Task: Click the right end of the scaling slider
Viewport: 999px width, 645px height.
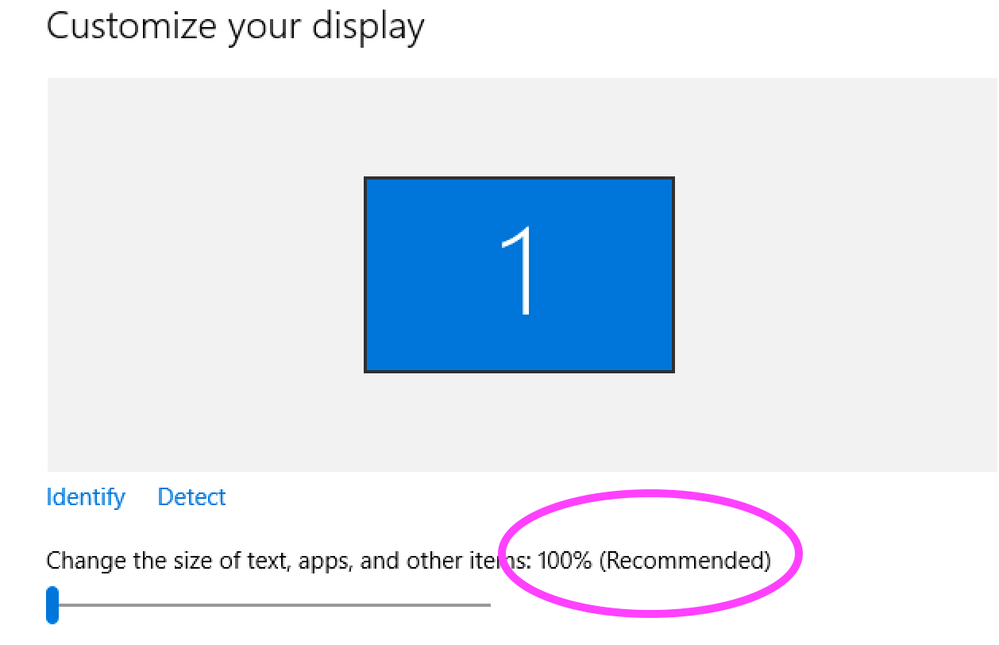Action: click(x=488, y=605)
